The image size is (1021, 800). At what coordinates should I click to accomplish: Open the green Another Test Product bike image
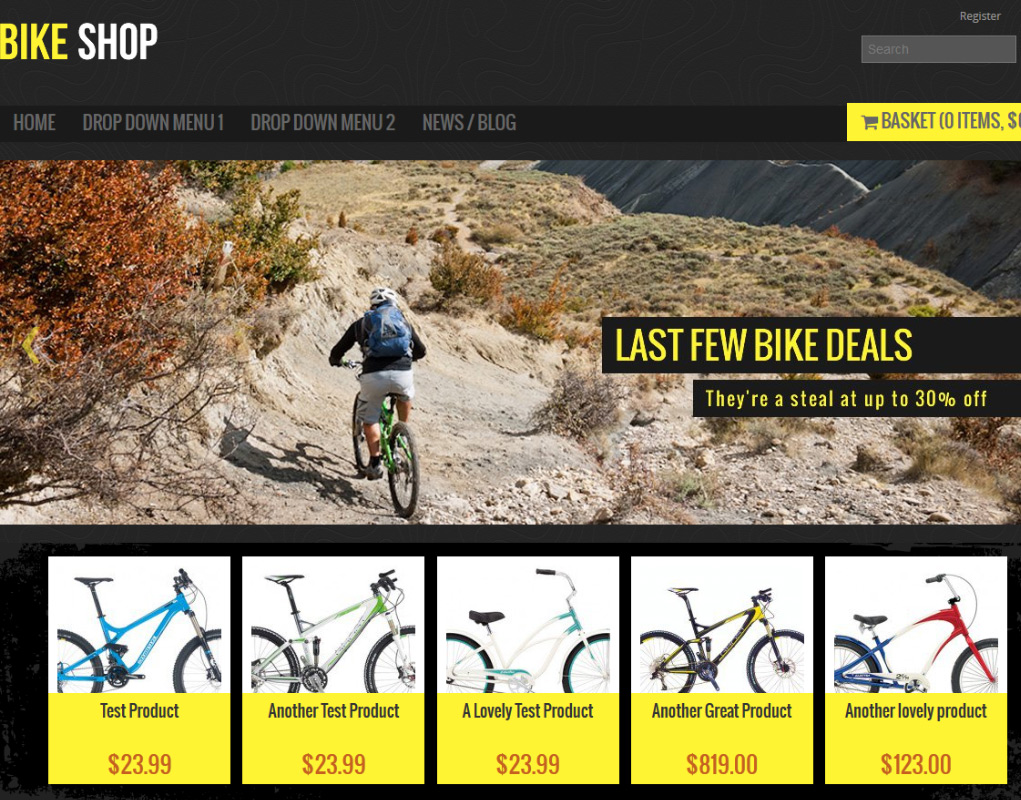(x=333, y=625)
